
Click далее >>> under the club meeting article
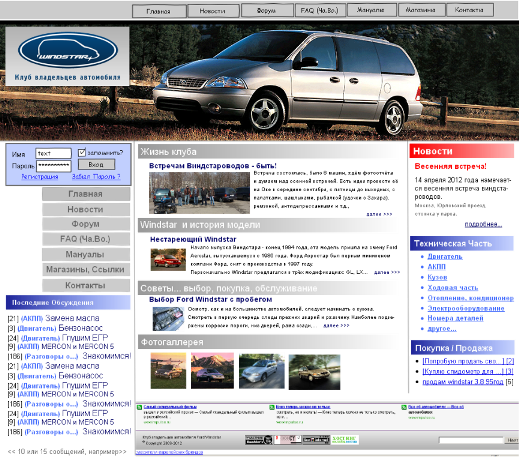point(379,214)
